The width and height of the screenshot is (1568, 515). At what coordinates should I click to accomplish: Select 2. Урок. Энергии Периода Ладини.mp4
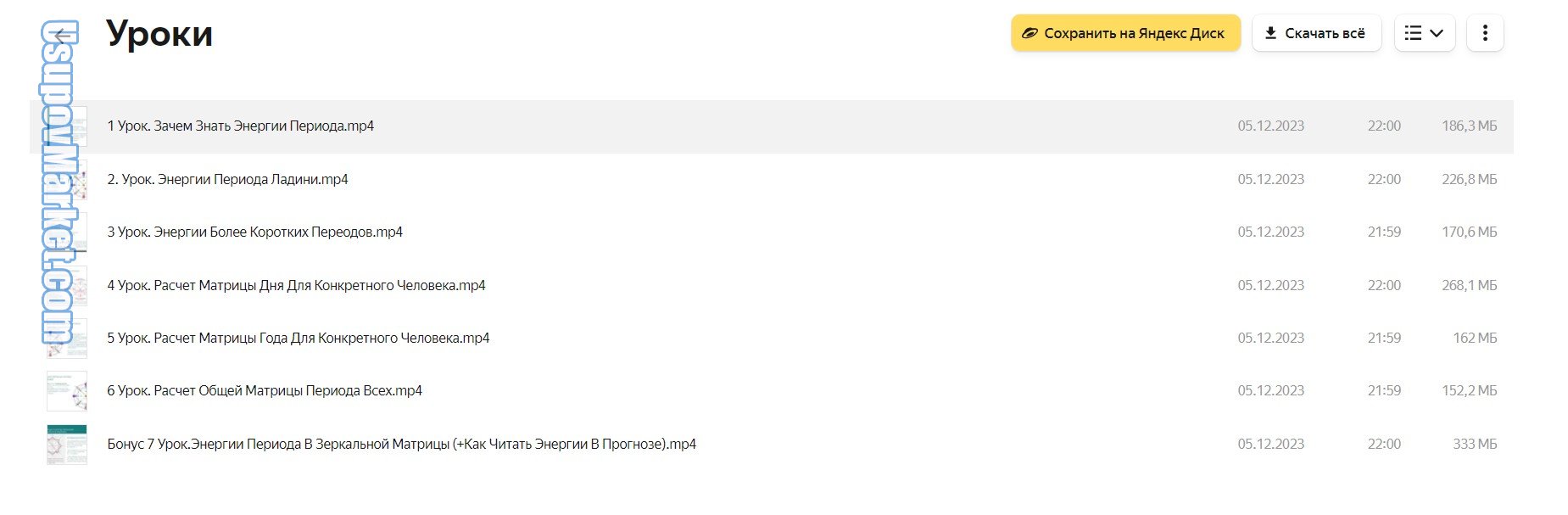(227, 179)
